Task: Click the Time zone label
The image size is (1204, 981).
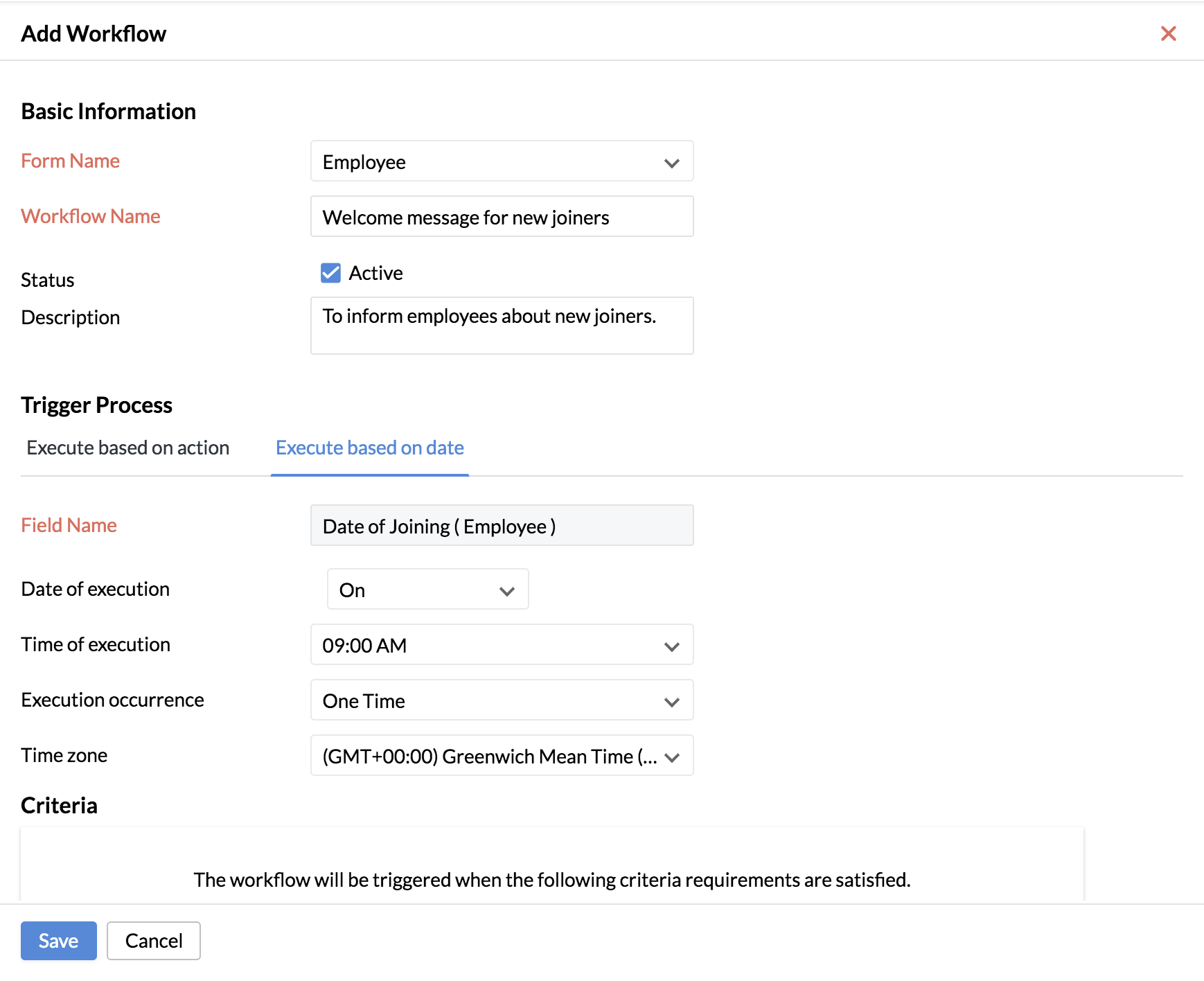Action: [64, 755]
